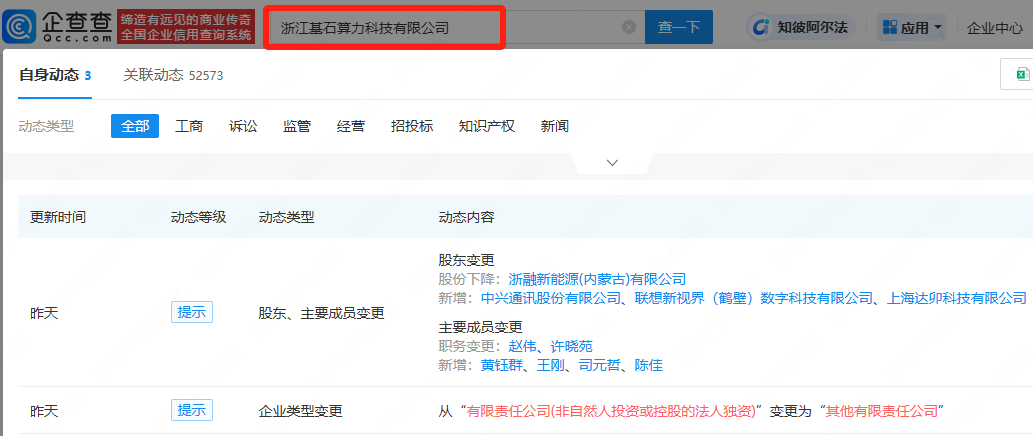Switch to the 关联动态 tab
Viewport: 1033px width, 436px height.
pyautogui.click(x=173, y=75)
